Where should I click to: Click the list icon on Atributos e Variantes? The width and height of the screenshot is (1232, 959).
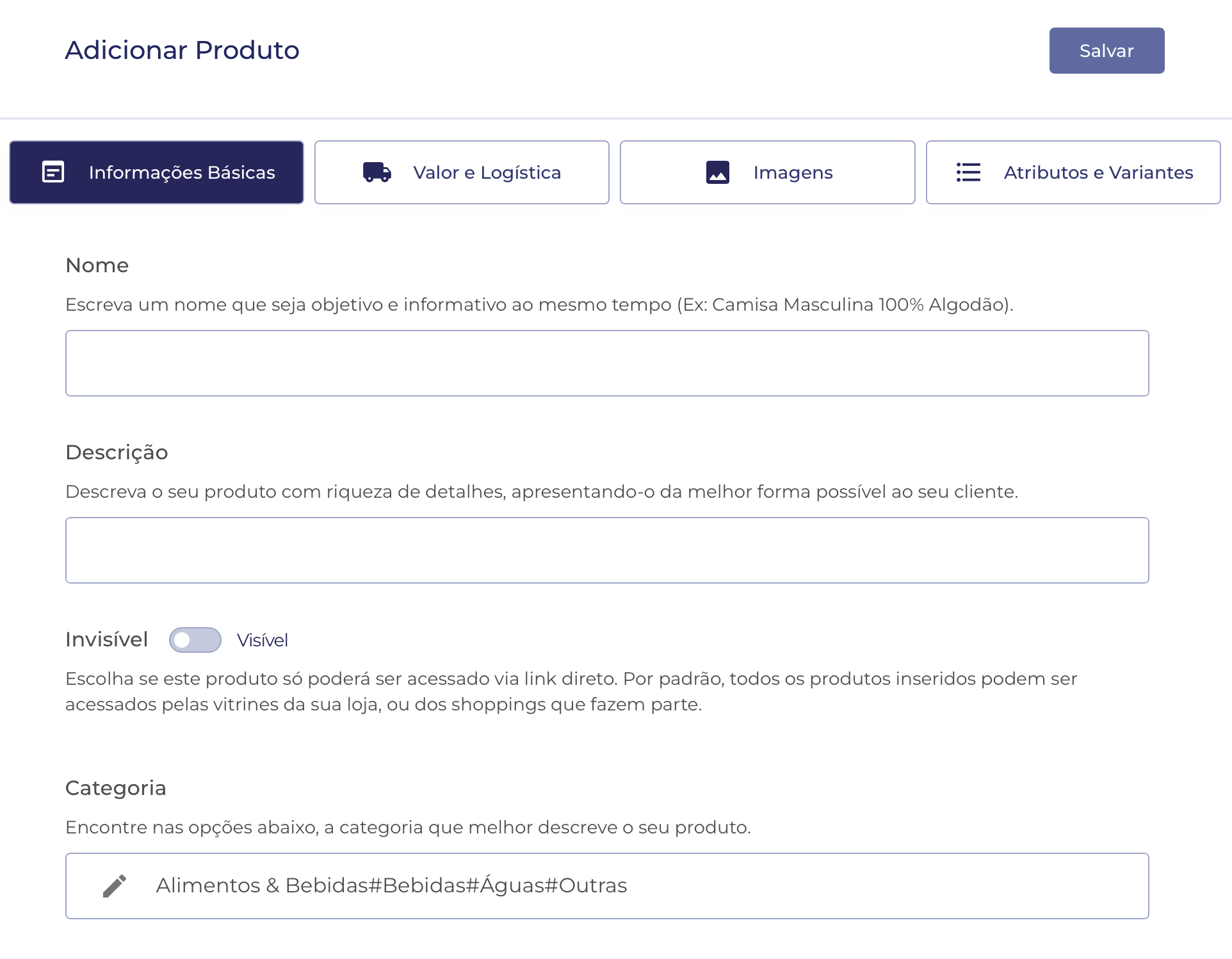(968, 172)
